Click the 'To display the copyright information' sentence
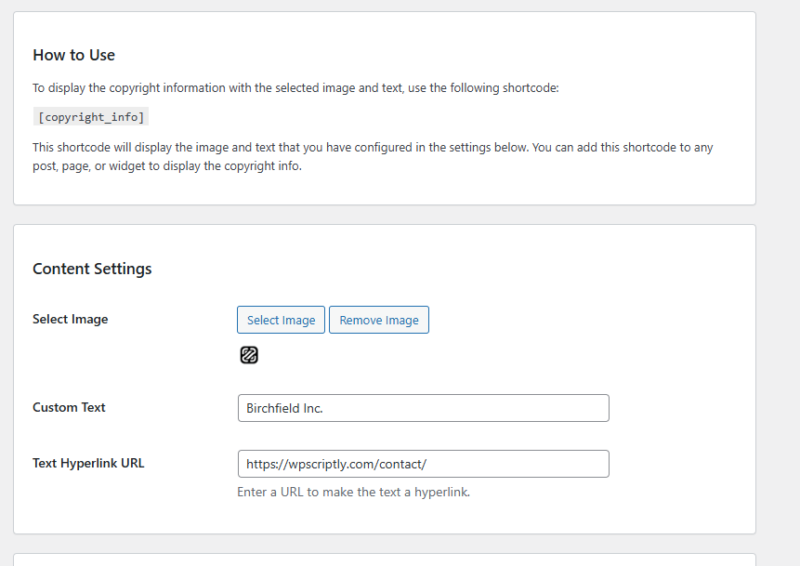800x566 pixels. coord(296,88)
